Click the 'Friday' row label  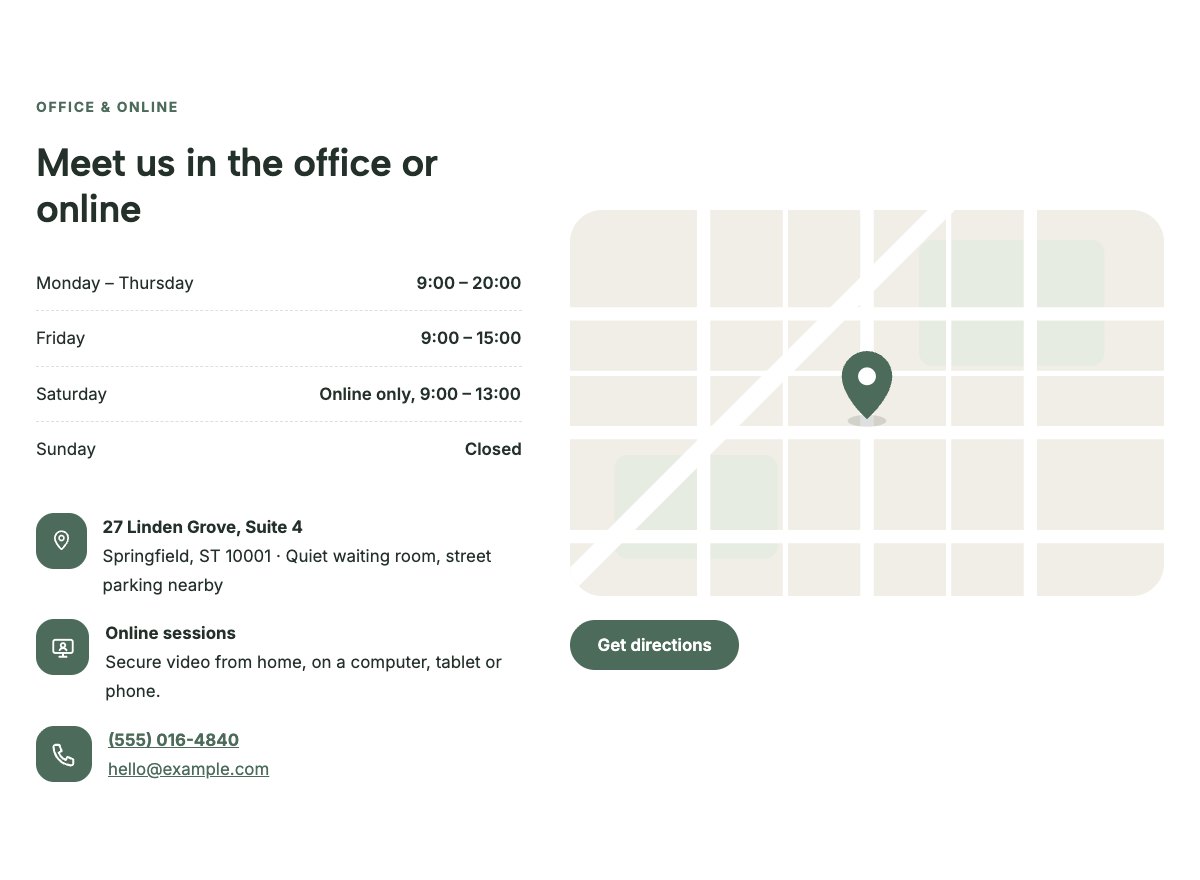(x=60, y=338)
